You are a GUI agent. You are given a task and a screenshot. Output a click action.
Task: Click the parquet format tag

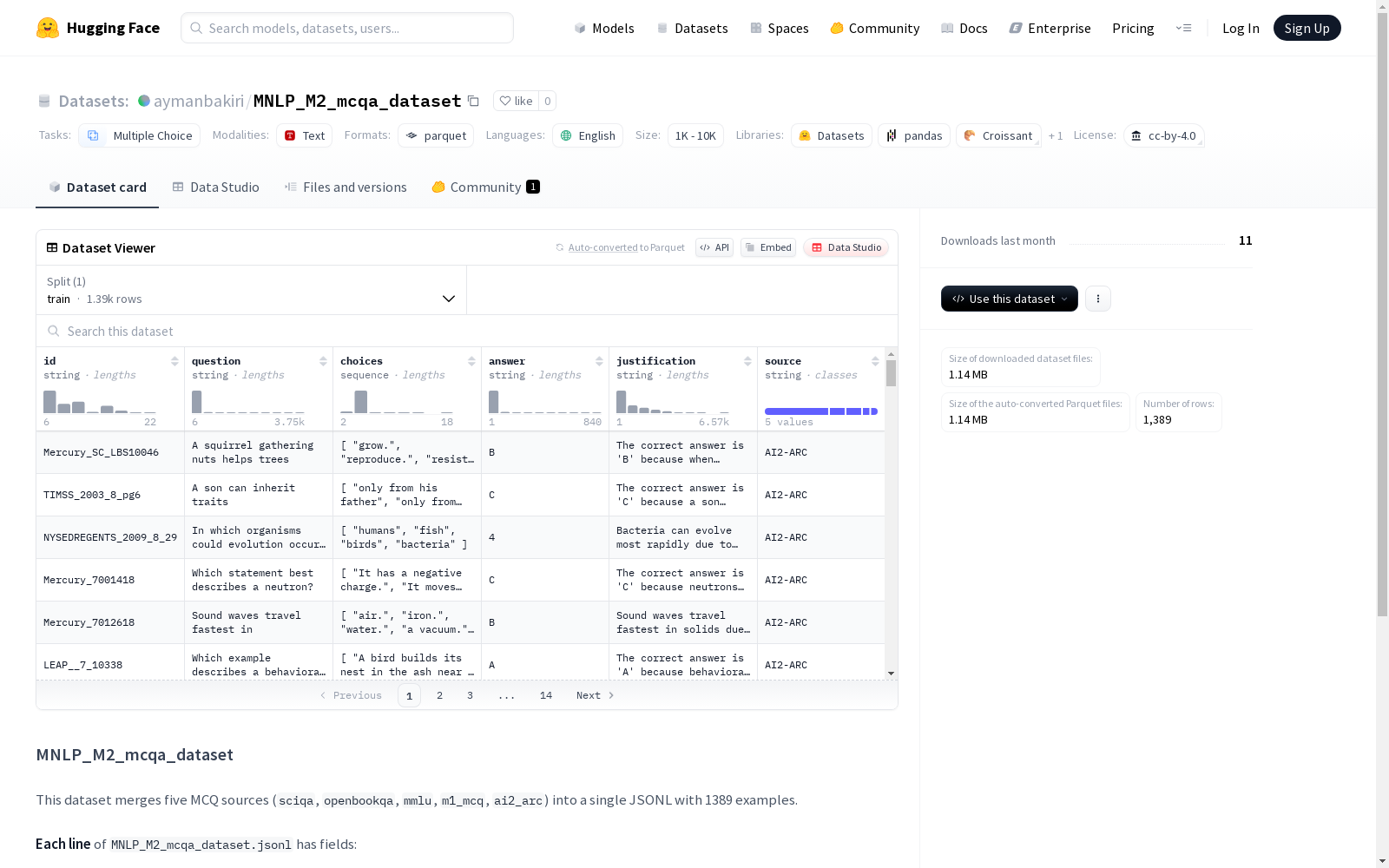(x=436, y=135)
